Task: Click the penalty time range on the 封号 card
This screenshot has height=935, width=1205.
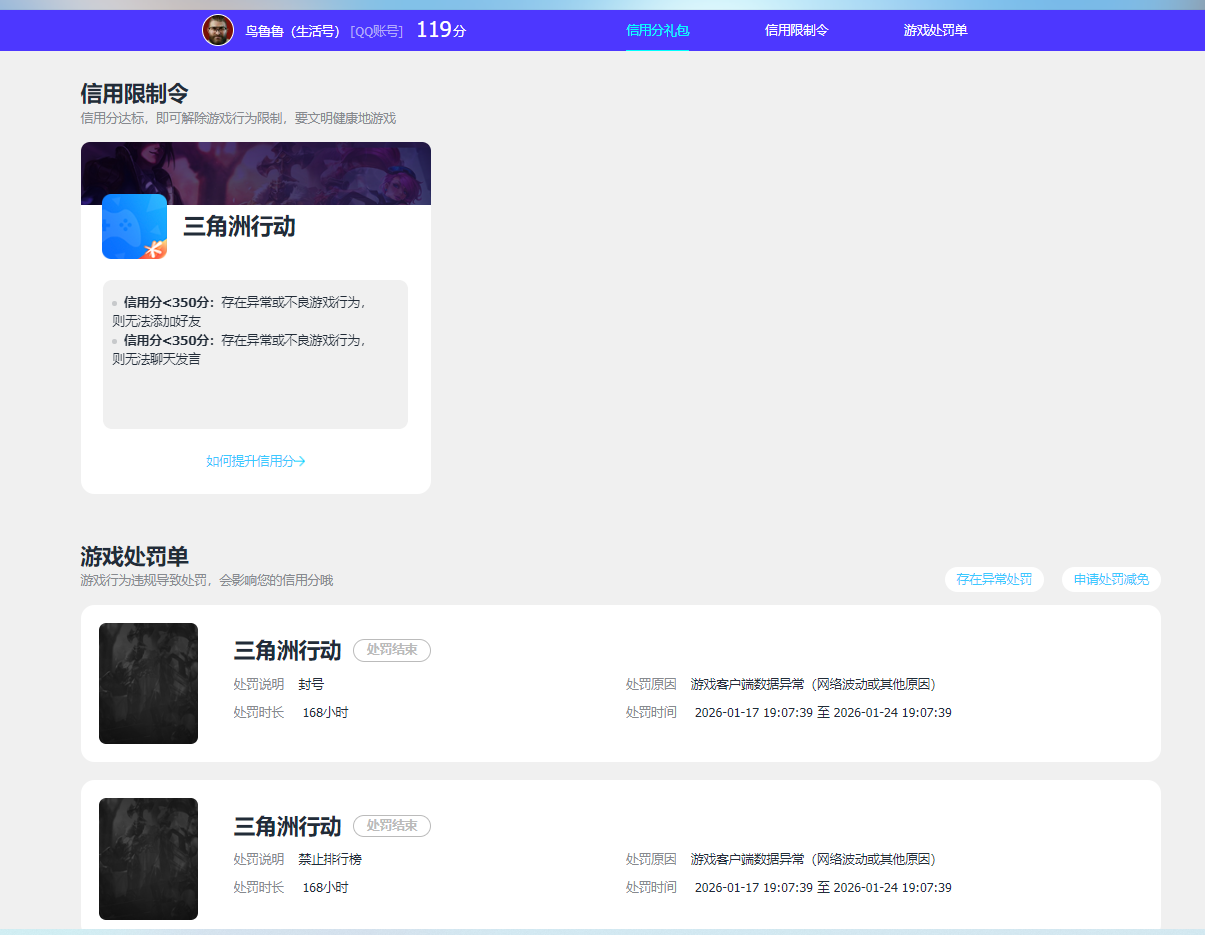Action: 823,713
